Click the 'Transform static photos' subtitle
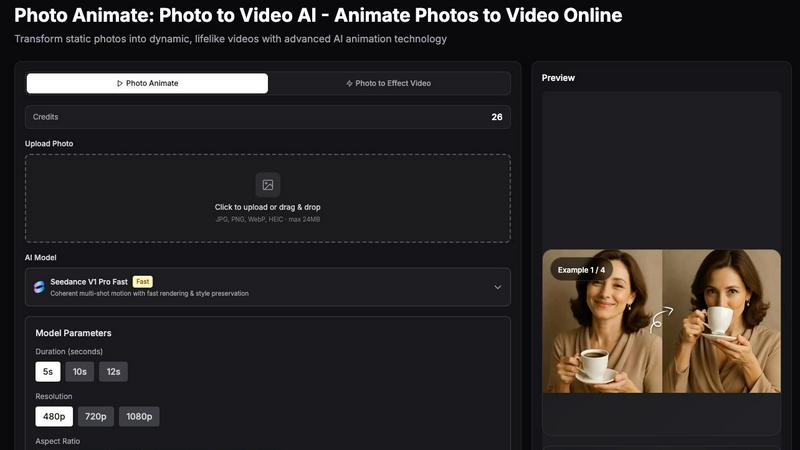Screen dimensions: 800x450 [x=231, y=39]
